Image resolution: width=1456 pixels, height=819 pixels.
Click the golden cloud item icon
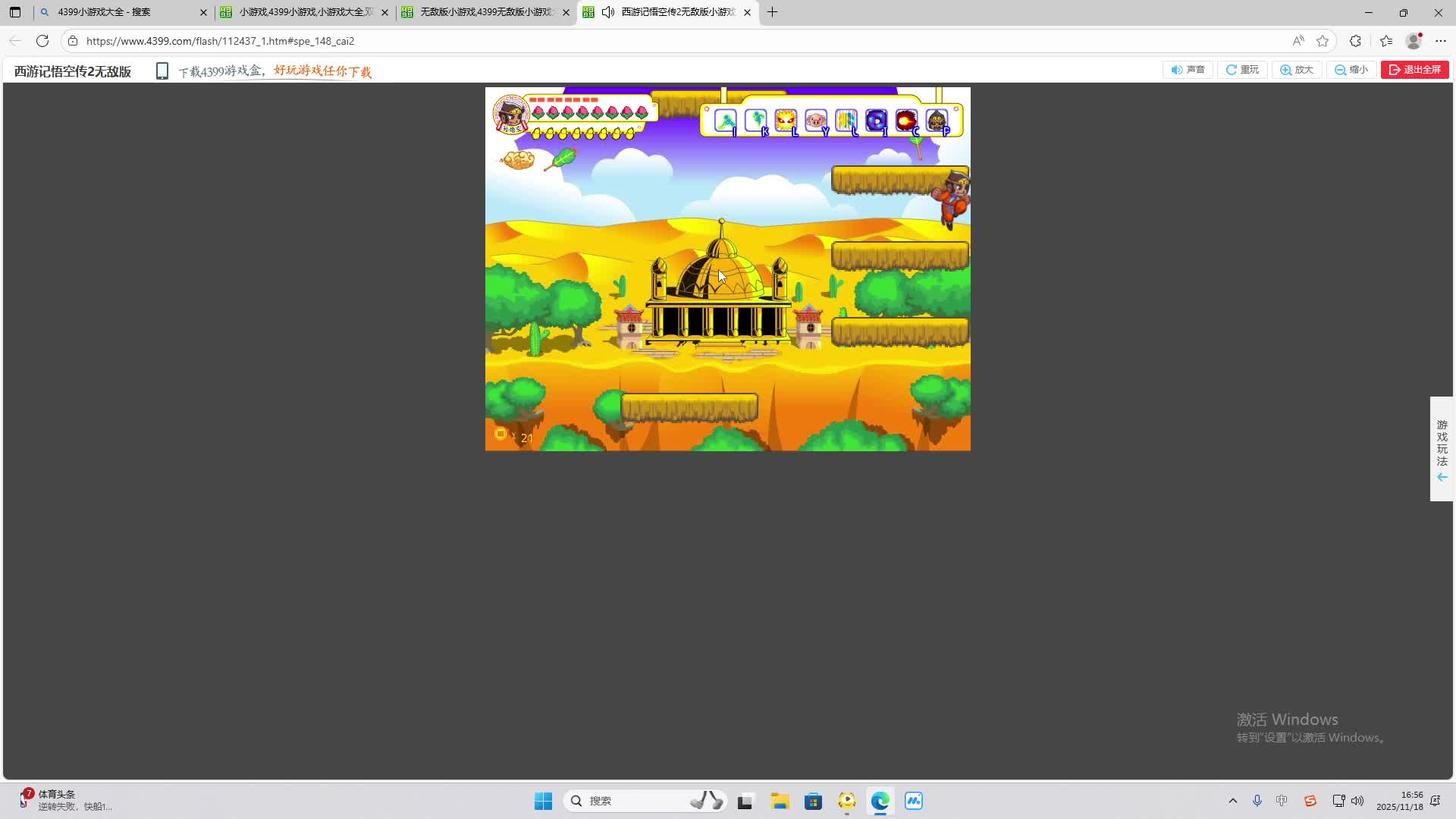point(519,159)
